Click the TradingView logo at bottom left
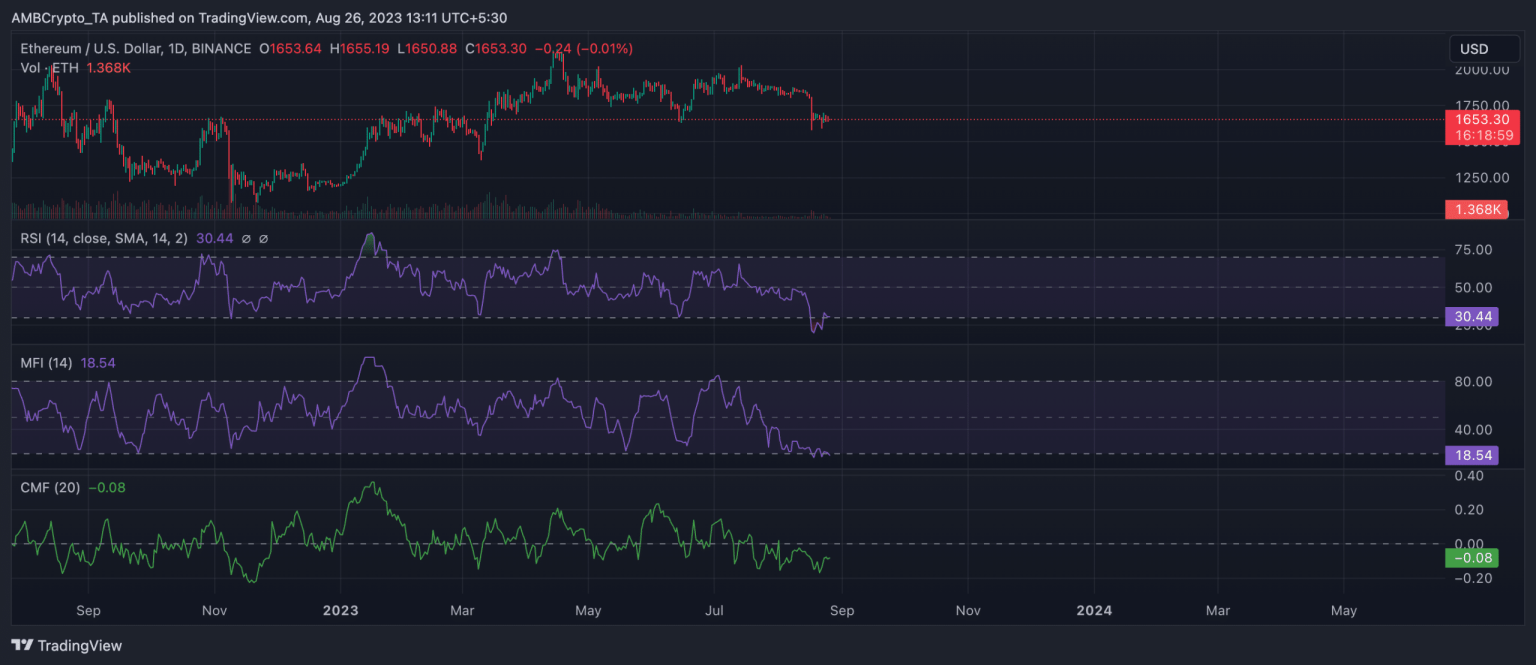 (x=67, y=646)
